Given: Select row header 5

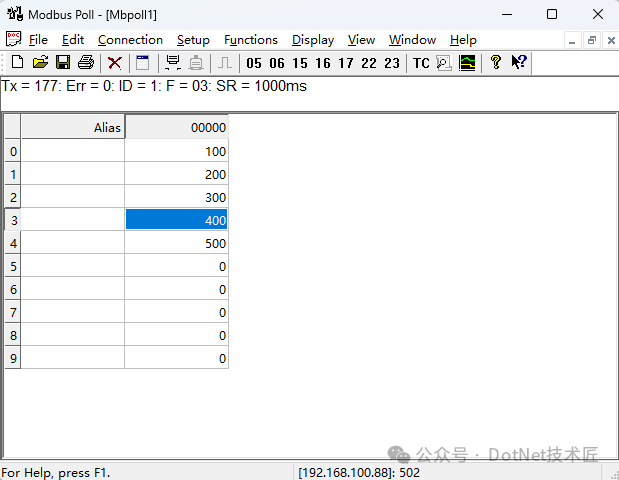Looking at the screenshot, I should (13, 265).
